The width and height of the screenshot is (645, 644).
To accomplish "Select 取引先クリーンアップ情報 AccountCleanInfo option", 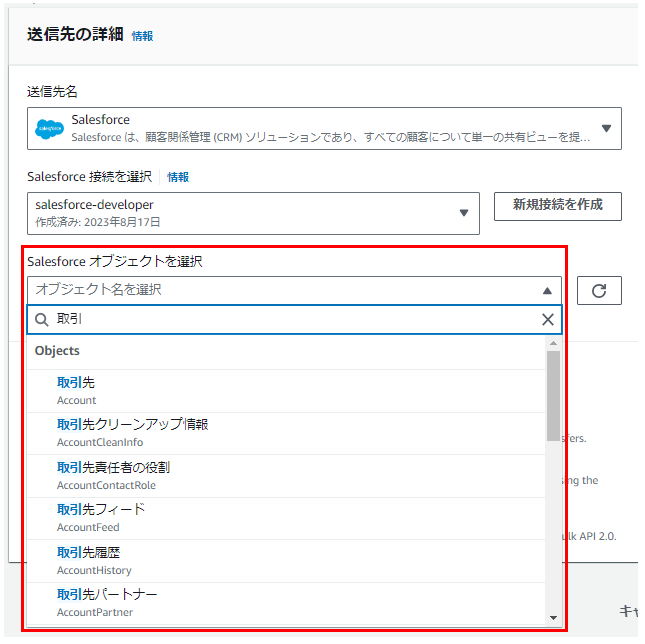I will coord(286,433).
